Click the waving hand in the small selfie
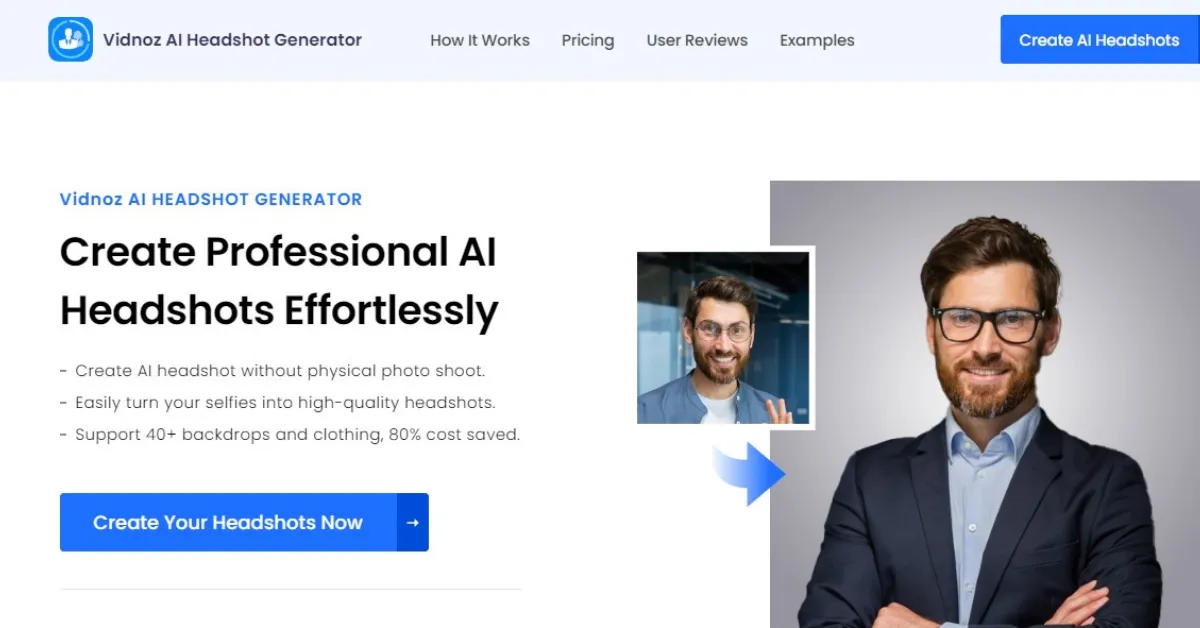Screen dimensions: 1200x628 777,410
